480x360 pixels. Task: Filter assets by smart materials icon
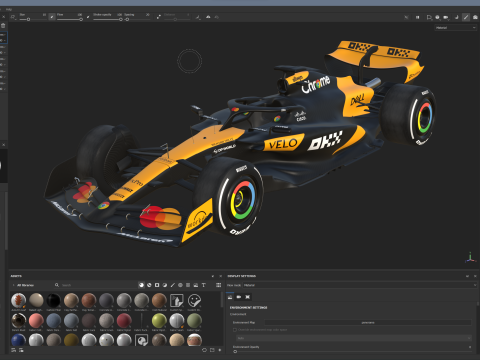(149, 285)
